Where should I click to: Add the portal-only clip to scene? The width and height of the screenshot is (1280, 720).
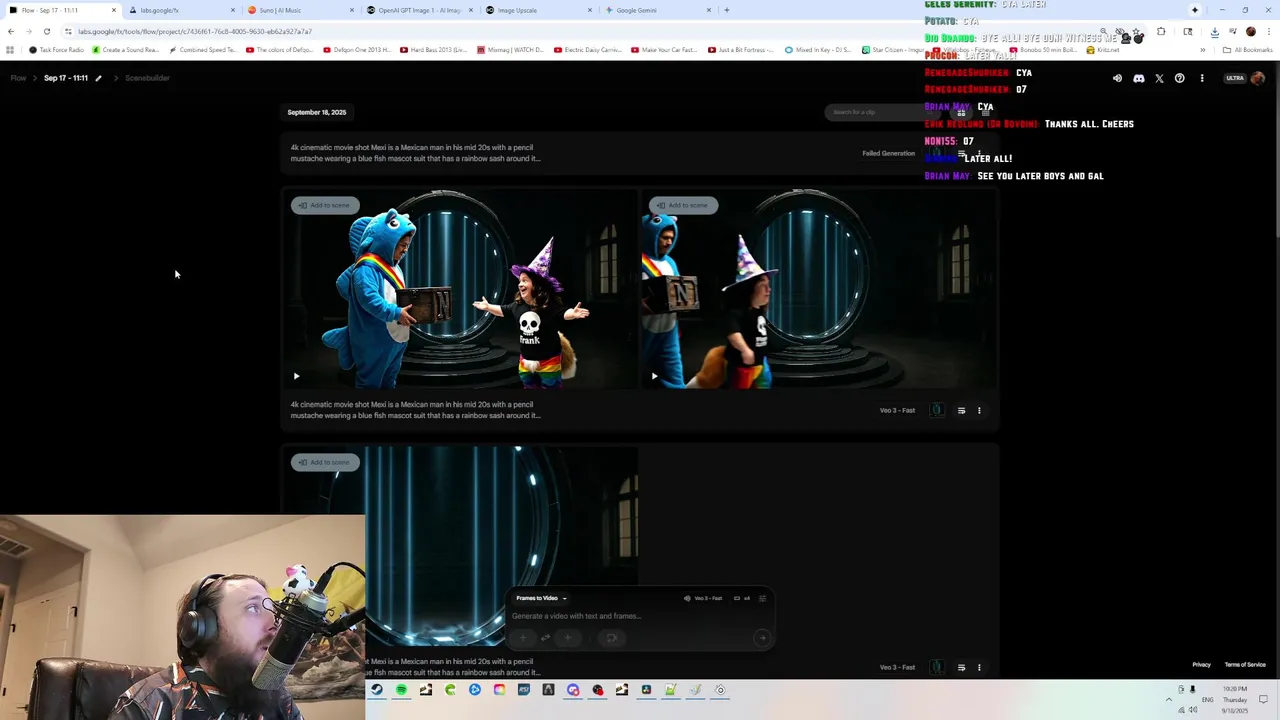325,462
